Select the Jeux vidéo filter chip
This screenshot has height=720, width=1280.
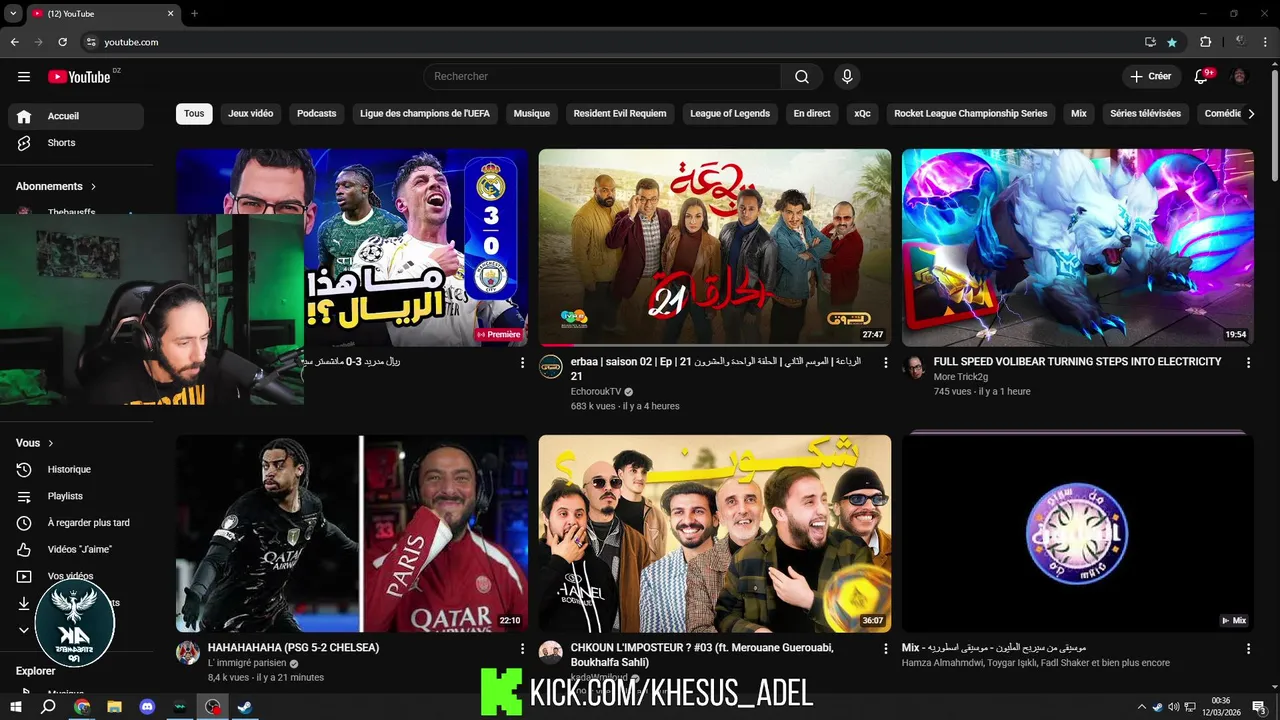tap(250, 114)
